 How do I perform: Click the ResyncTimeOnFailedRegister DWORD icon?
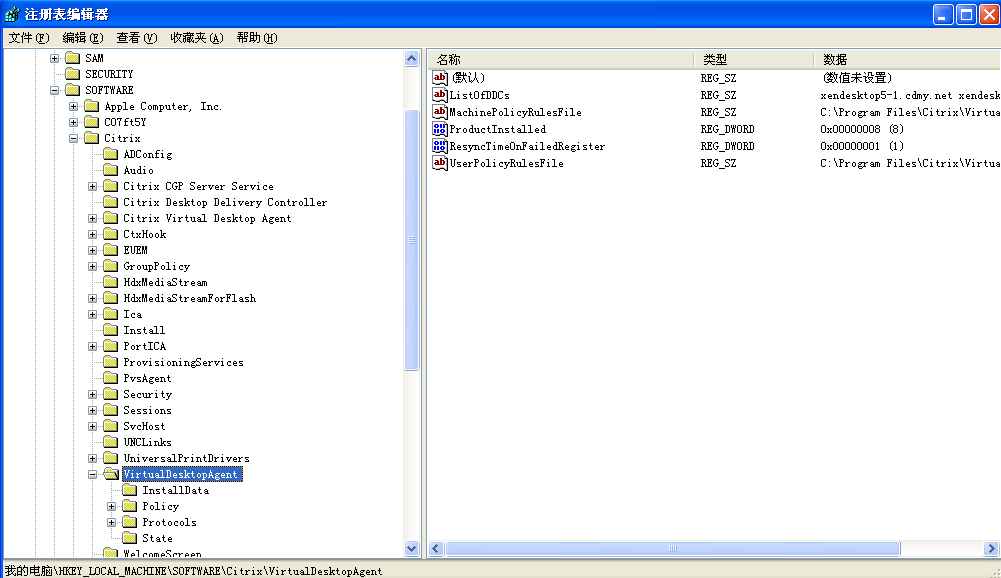click(x=439, y=146)
